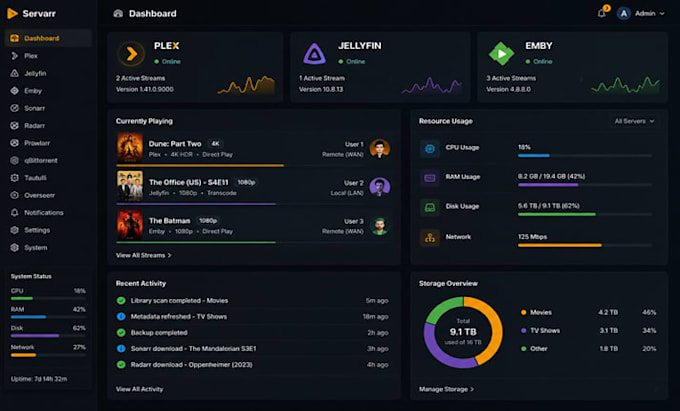Click Dune: Part Two playback progress bar
The height and width of the screenshot is (411, 680).
(254, 165)
